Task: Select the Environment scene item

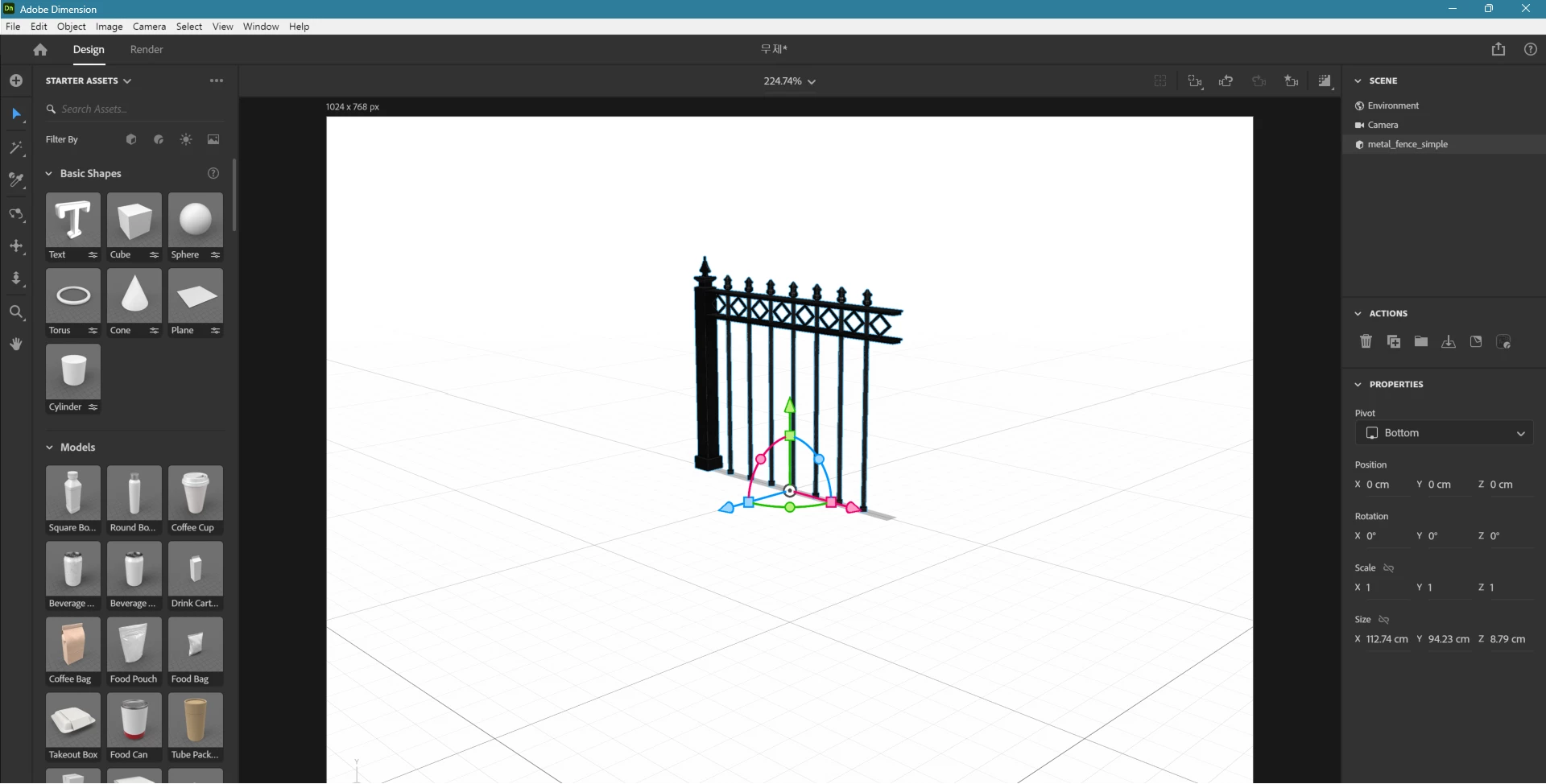Action: (x=1444, y=106)
